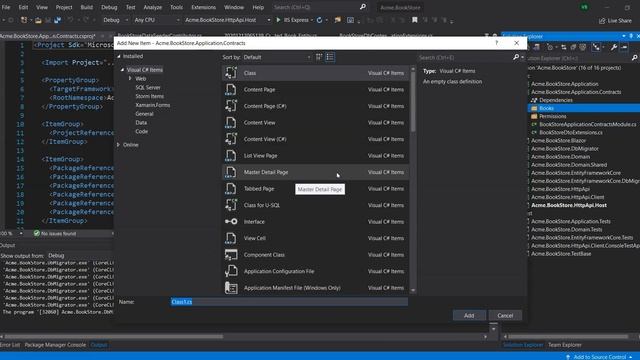This screenshot has height=360, width=640.
Task: Click the dialog template search box
Action: (465, 58)
